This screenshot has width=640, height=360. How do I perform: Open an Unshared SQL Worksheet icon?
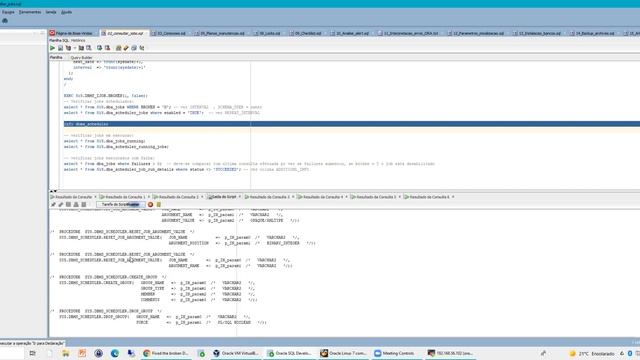(x=118, y=48)
